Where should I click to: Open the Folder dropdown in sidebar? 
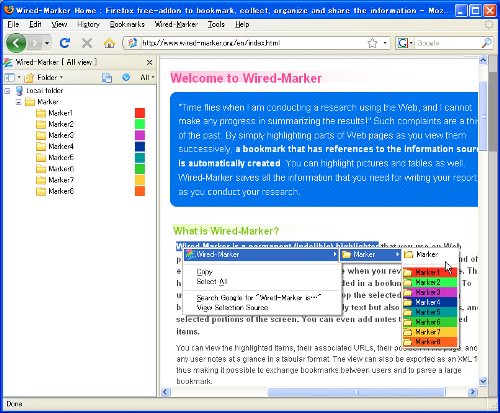tap(44, 78)
